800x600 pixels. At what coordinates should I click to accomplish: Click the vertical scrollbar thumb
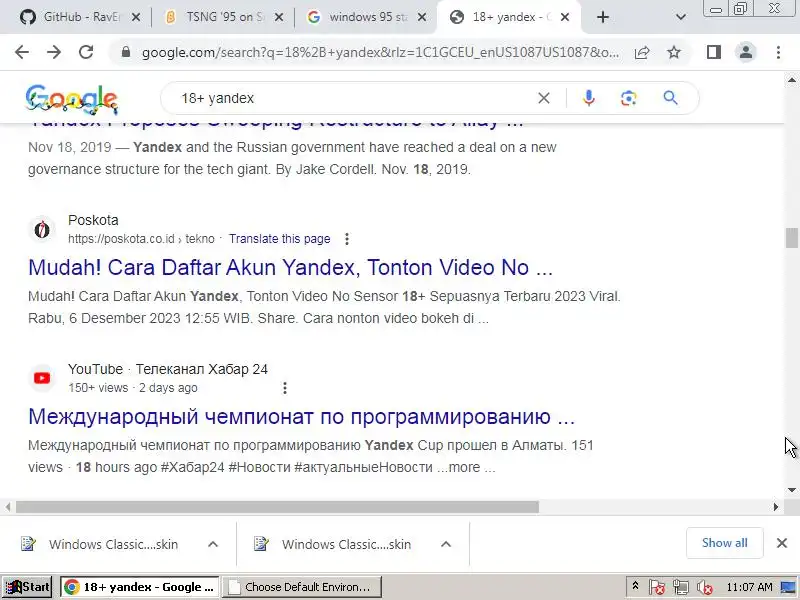pos(791,238)
